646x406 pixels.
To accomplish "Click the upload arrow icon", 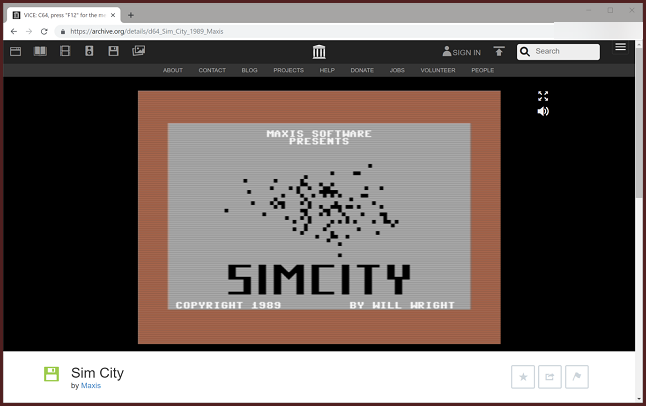I will [x=499, y=51].
